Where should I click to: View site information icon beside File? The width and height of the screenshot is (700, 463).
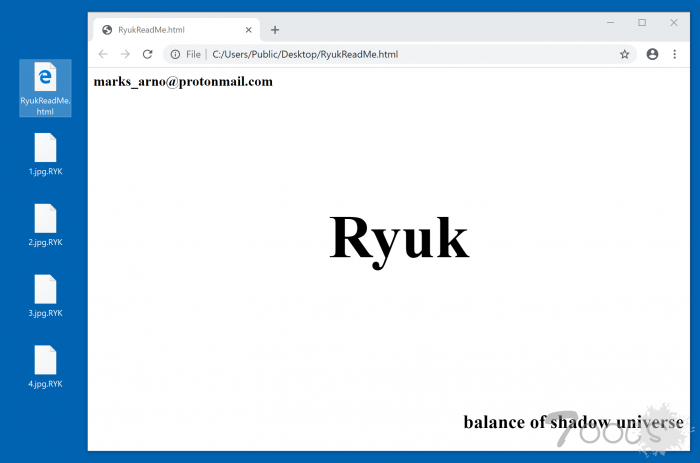(x=175, y=54)
